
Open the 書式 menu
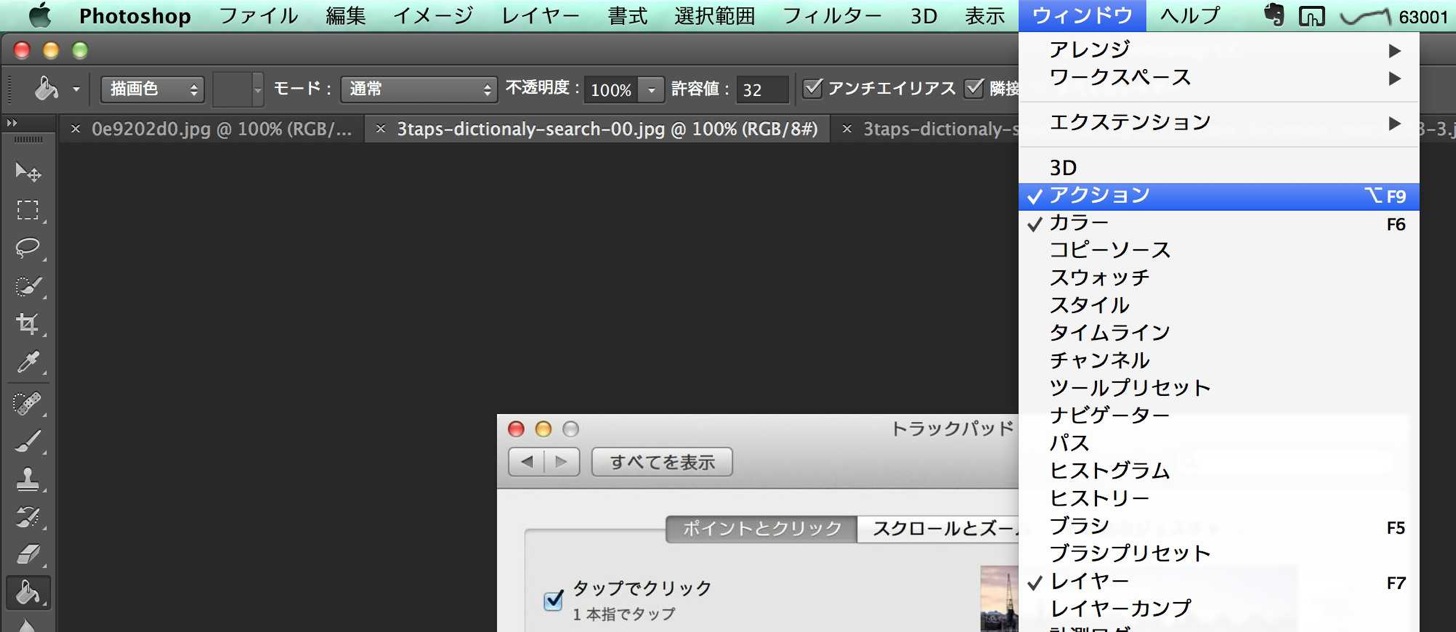point(627,16)
